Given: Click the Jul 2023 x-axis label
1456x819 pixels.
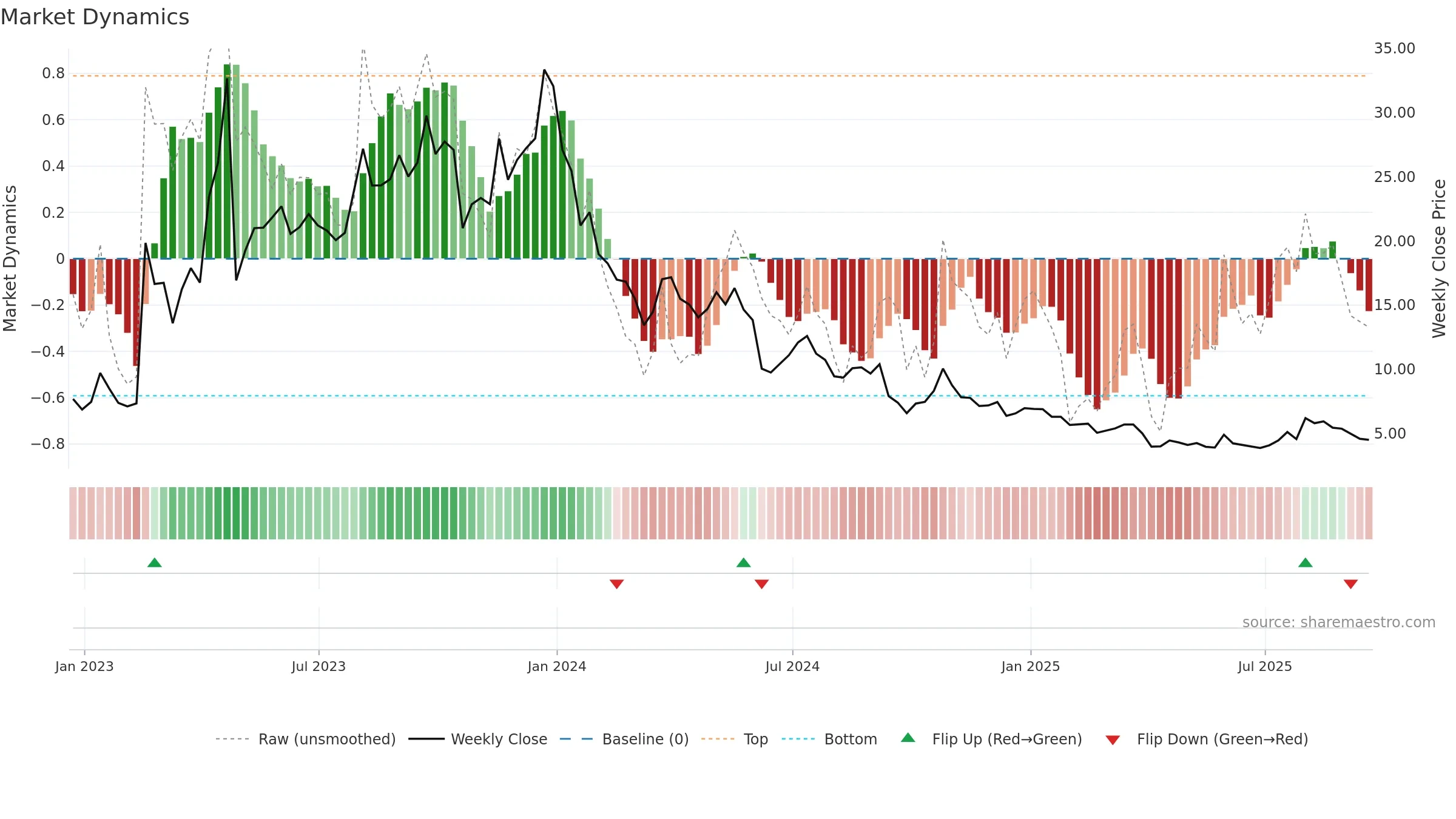Looking at the screenshot, I should (x=318, y=666).
